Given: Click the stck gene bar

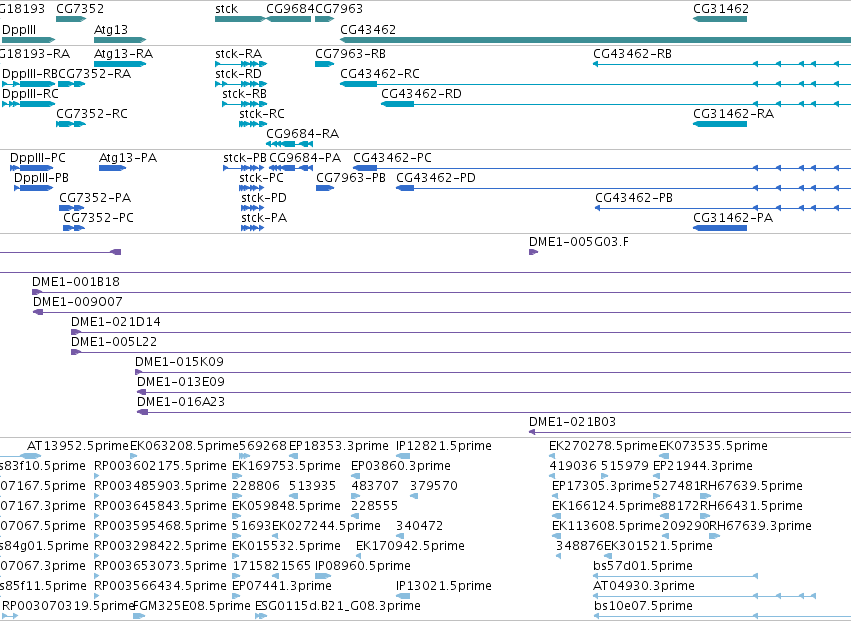Looking at the screenshot, I should (240, 19).
